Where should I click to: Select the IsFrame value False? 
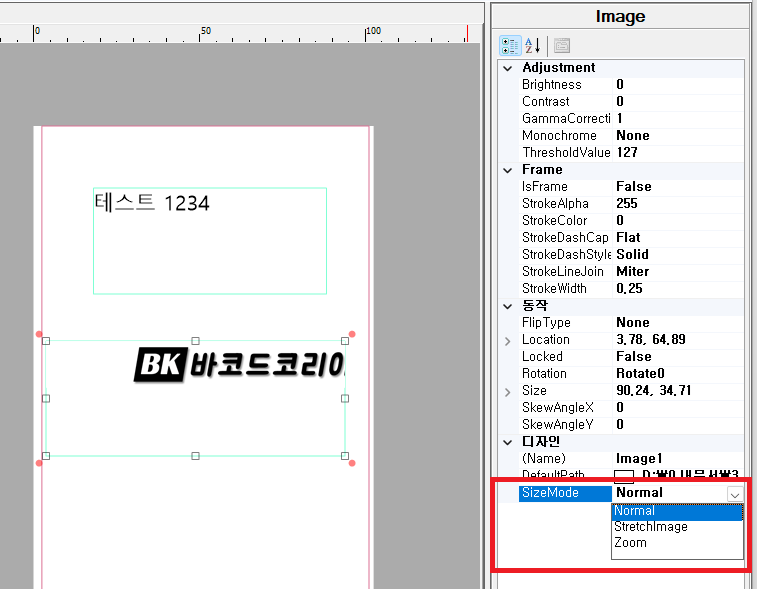point(678,187)
